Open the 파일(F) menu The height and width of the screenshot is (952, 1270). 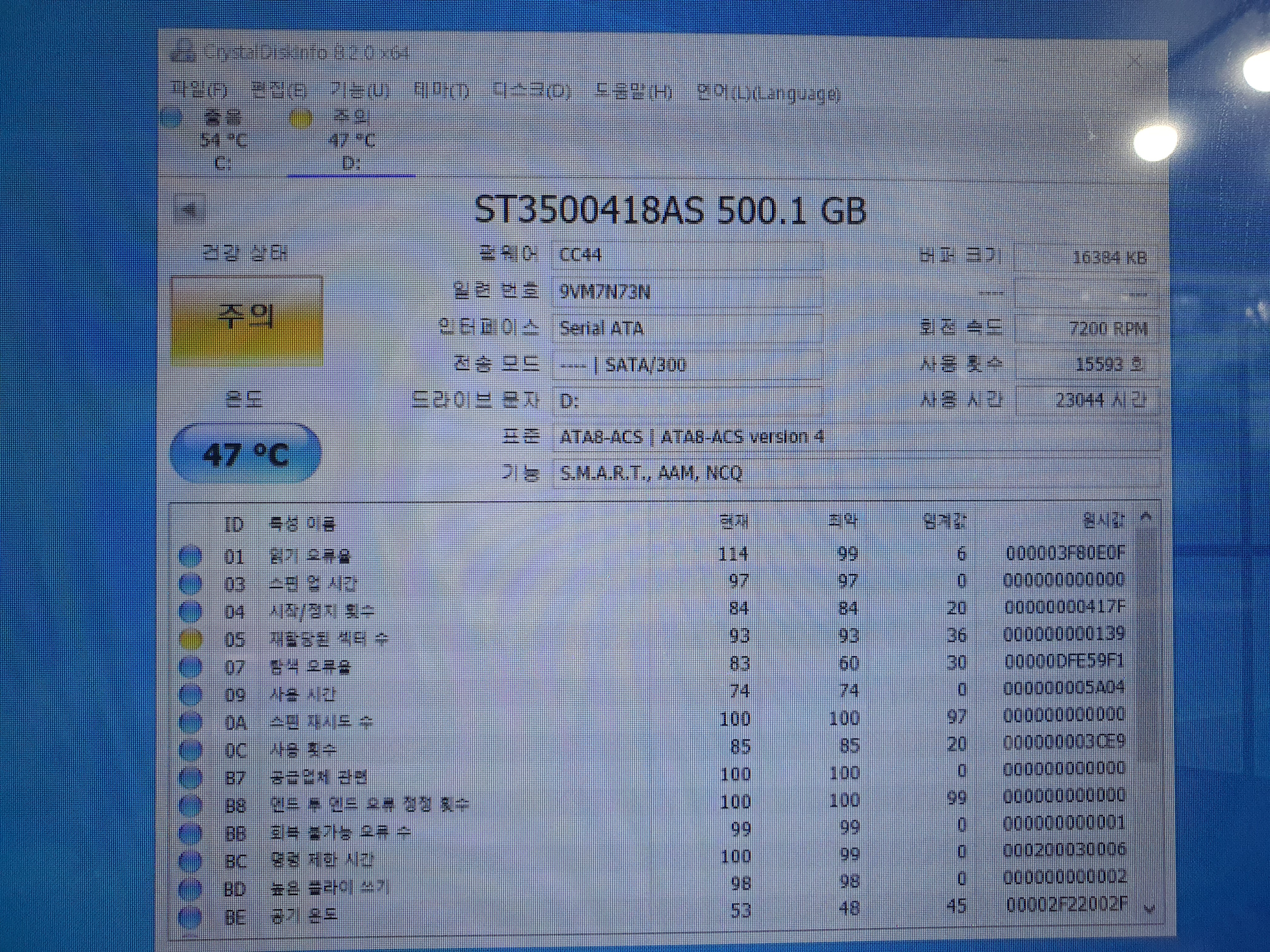[200, 90]
